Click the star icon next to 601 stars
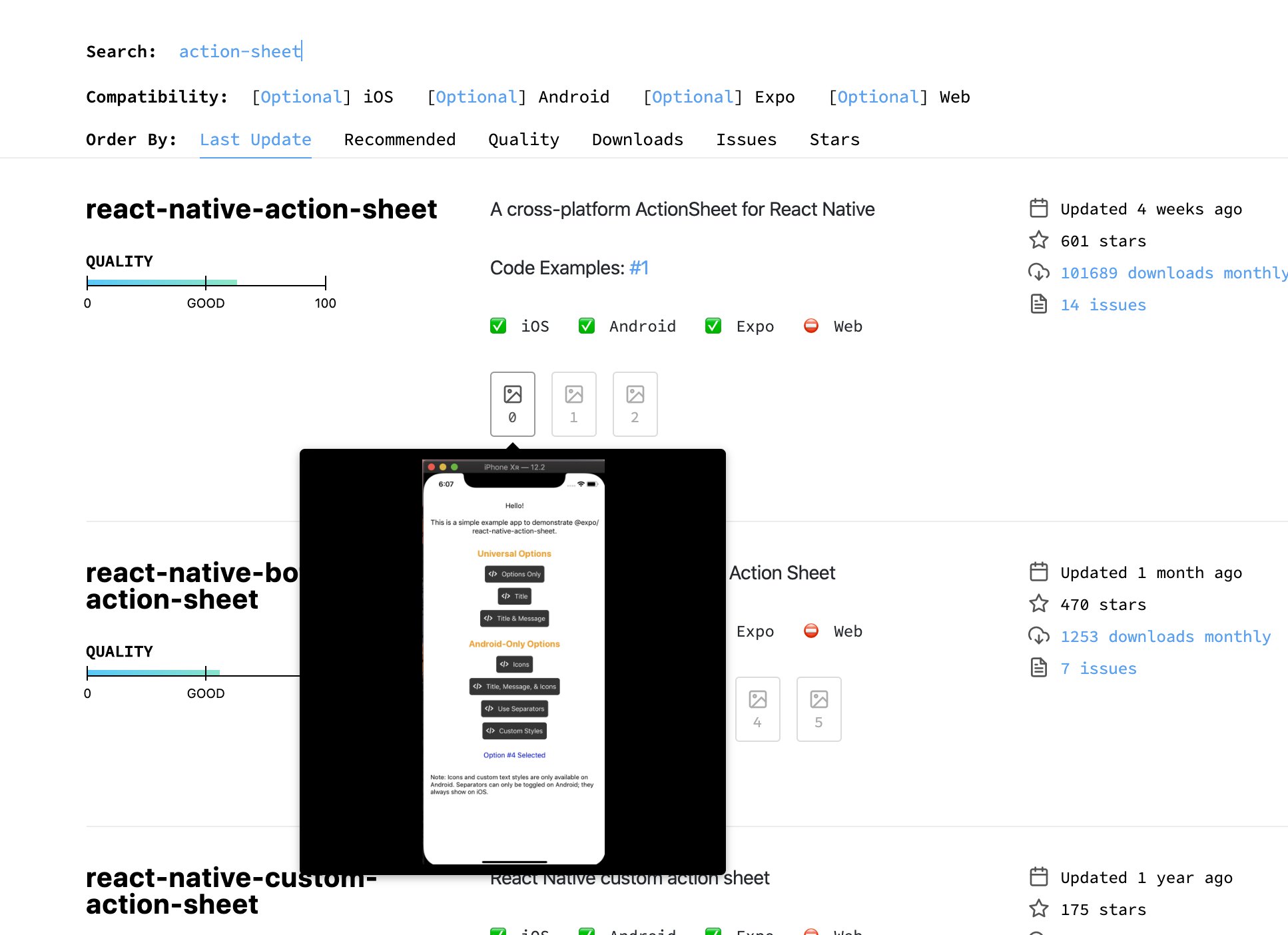The height and width of the screenshot is (935, 1288). [1039, 240]
